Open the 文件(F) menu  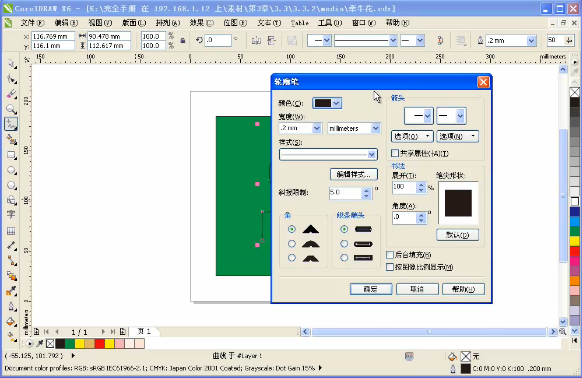click(32, 23)
